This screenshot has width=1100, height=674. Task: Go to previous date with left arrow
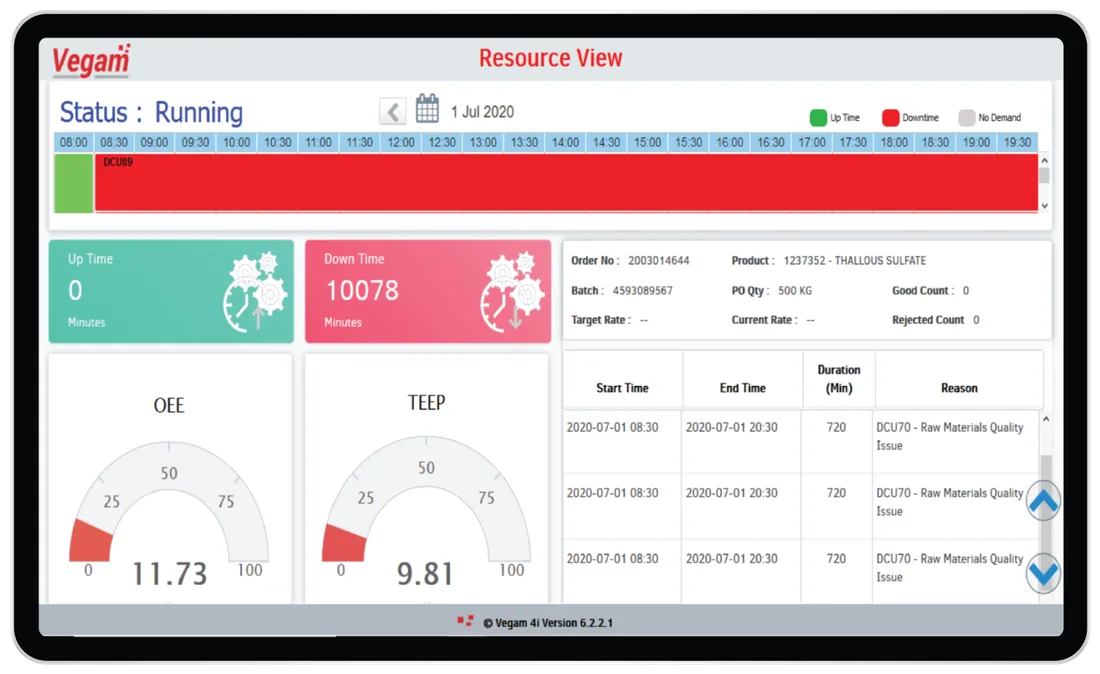[393, 112]
